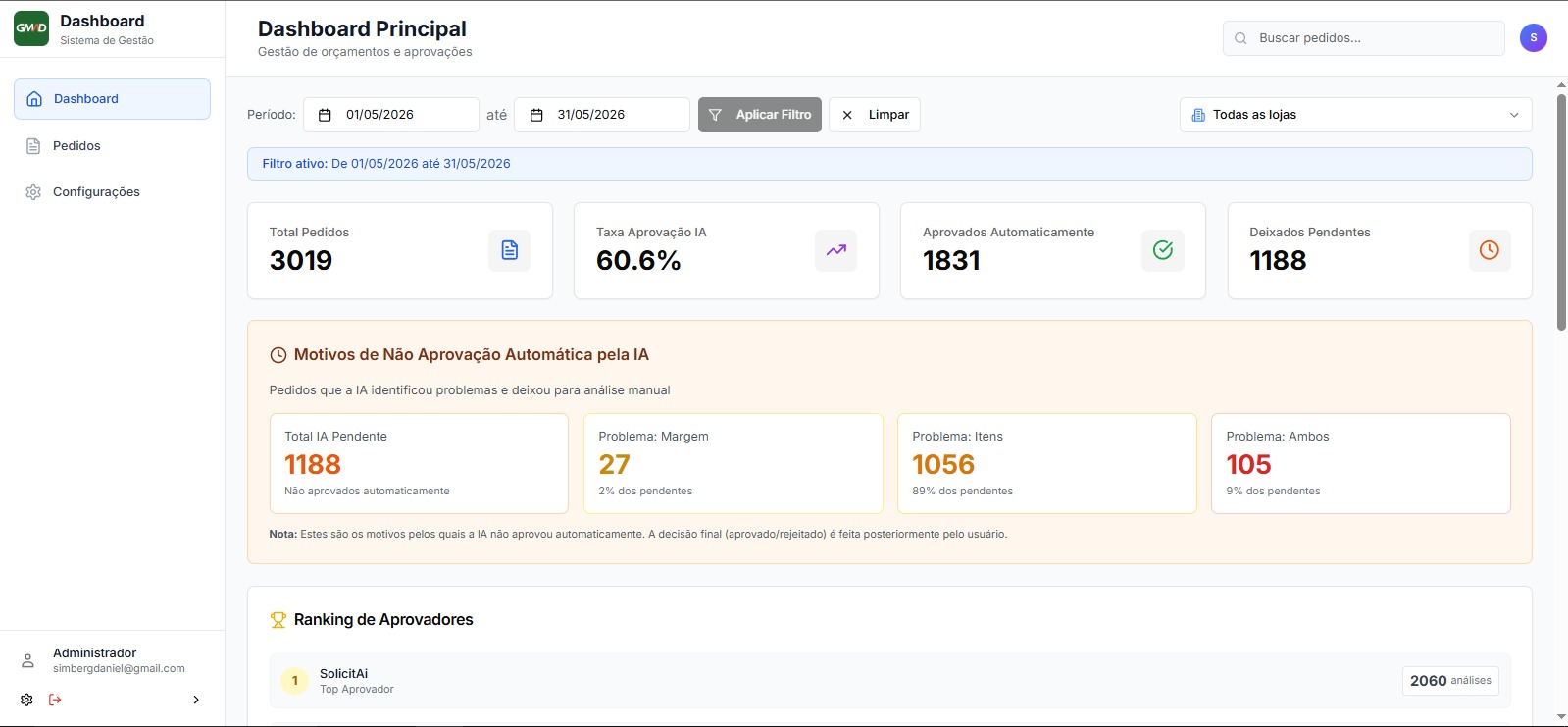Click the orange clock icon on Deixados Pendentes
1568x727 pixels.
pos(1490,250)
